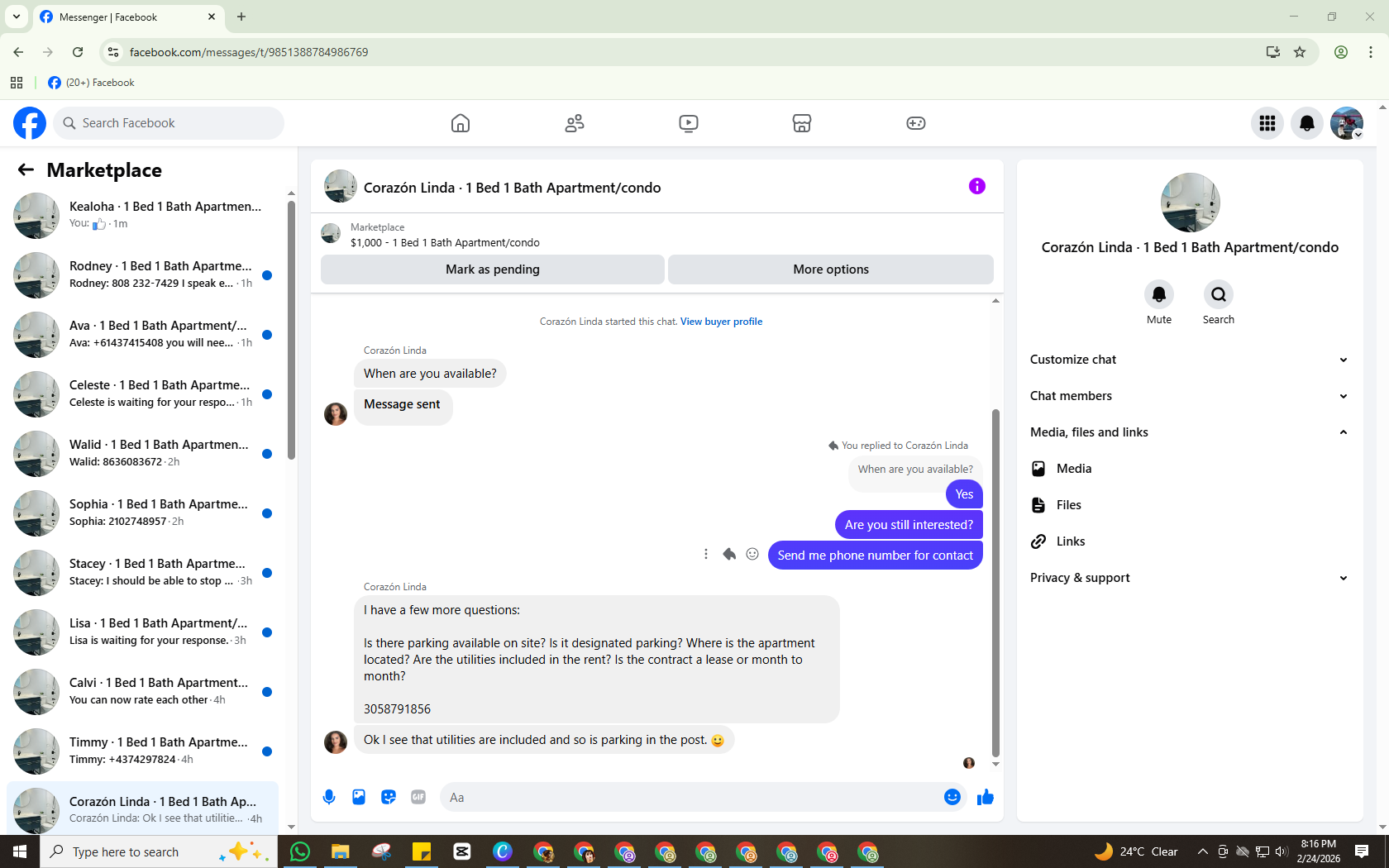Switch to Messenger | Facebook browser tab
1389x868 pixels.
tap(127, 17)
